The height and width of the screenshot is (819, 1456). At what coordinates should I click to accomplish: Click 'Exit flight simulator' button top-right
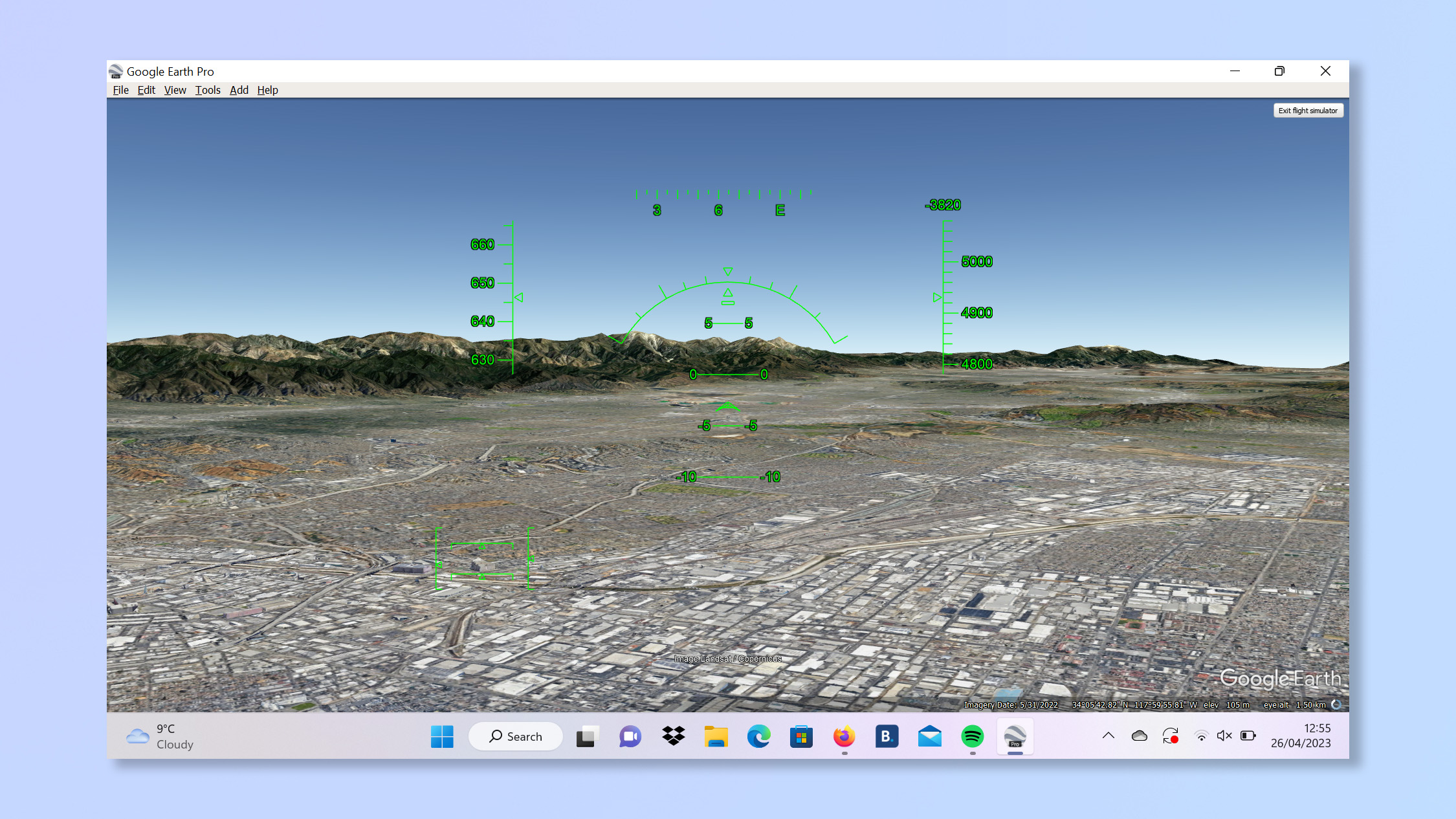1308,110
